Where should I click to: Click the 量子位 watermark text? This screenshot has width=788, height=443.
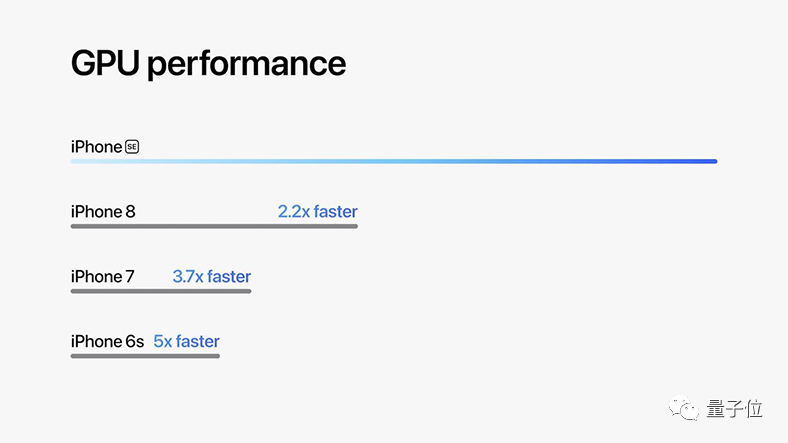734,408
